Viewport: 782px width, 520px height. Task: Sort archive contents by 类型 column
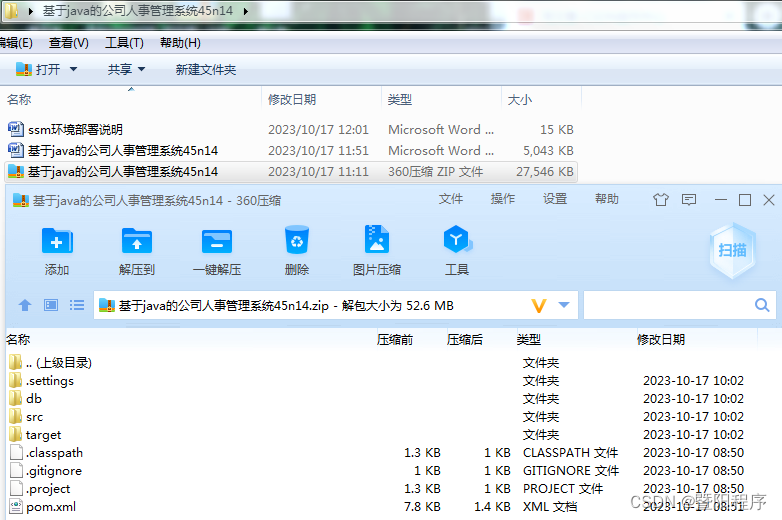[x=529, y=340]
